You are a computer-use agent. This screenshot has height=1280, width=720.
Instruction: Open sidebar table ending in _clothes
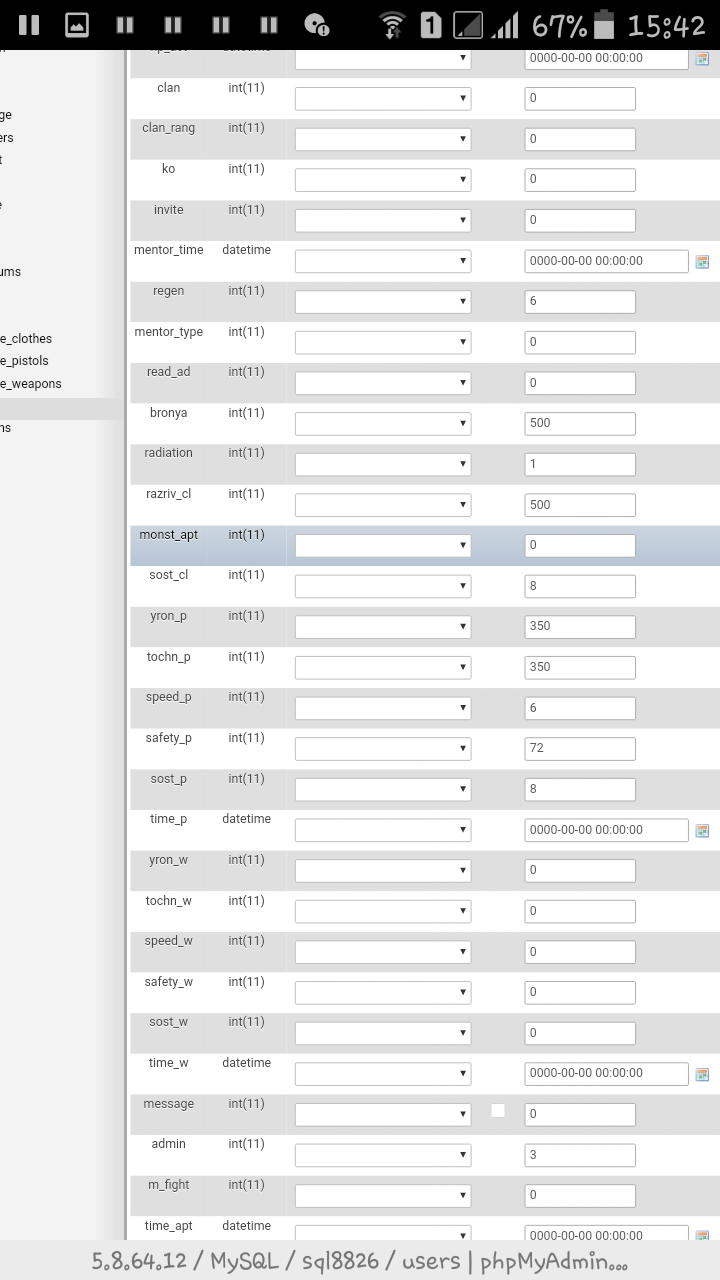(26, 339)
